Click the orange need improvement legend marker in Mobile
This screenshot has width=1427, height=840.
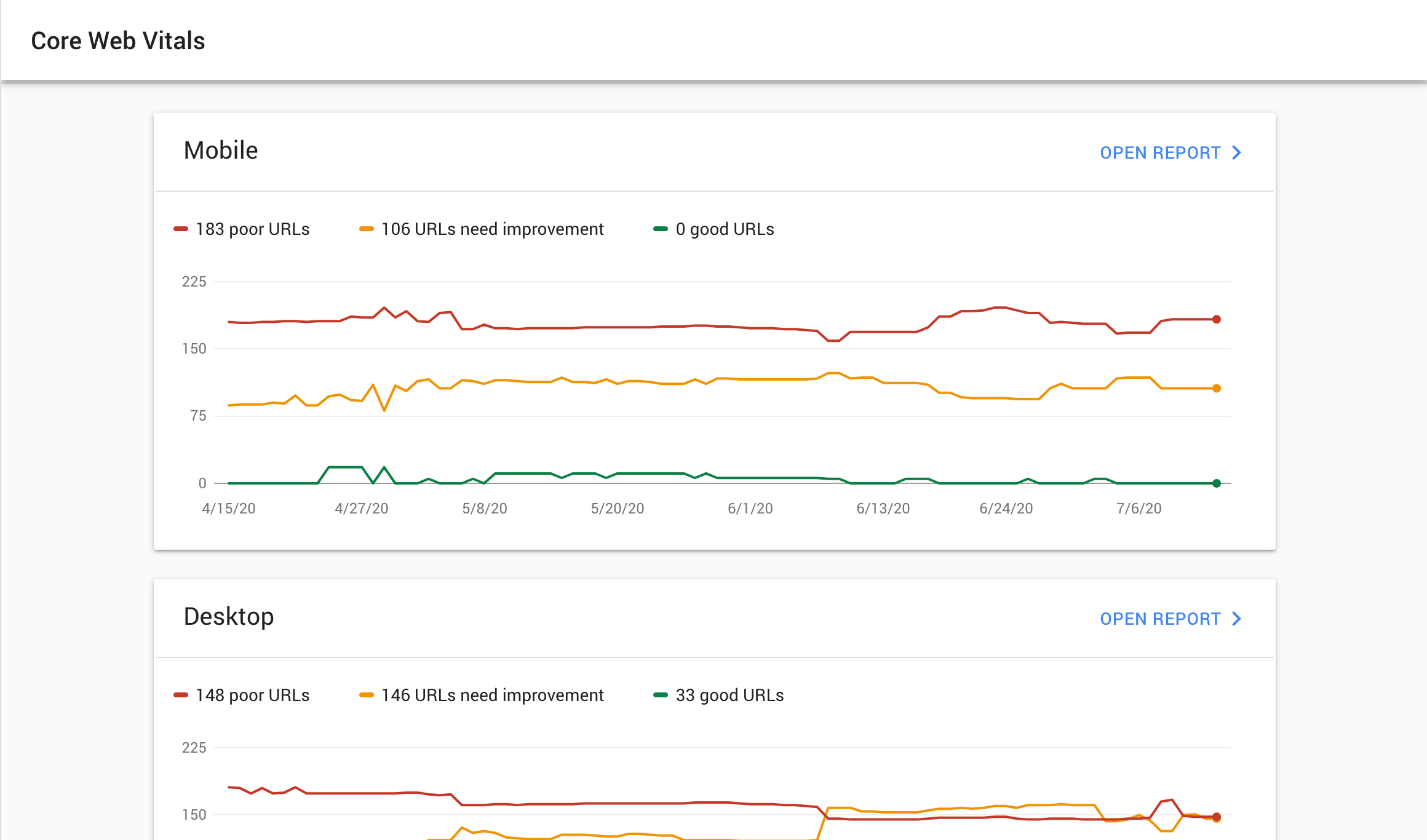tap(366, 229)
